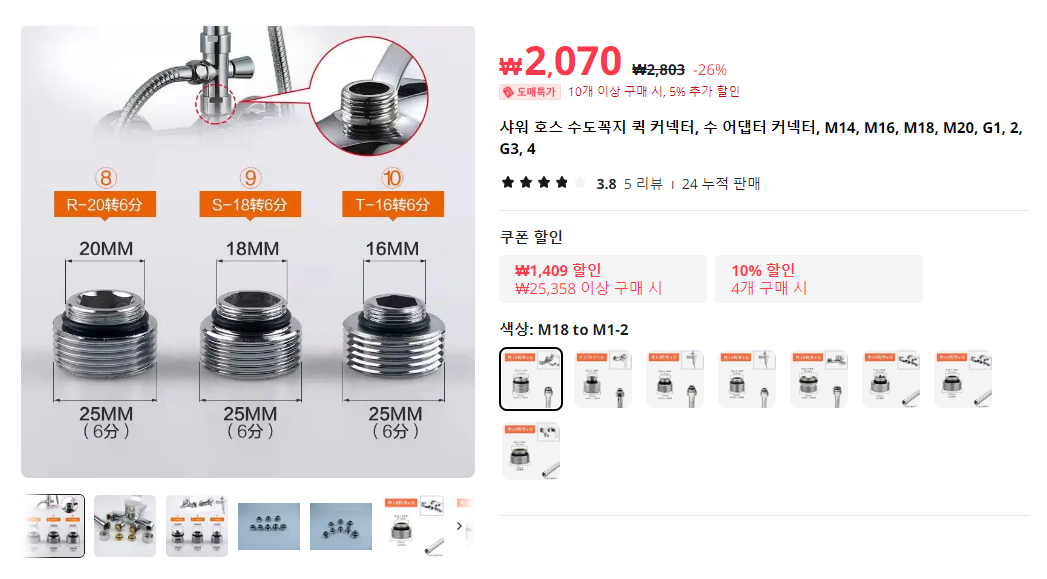Image resolution: width=1047 pixels, height=579 pixels.
Task: Select the eighth variant swatch on second row
Action: point(531,451)
